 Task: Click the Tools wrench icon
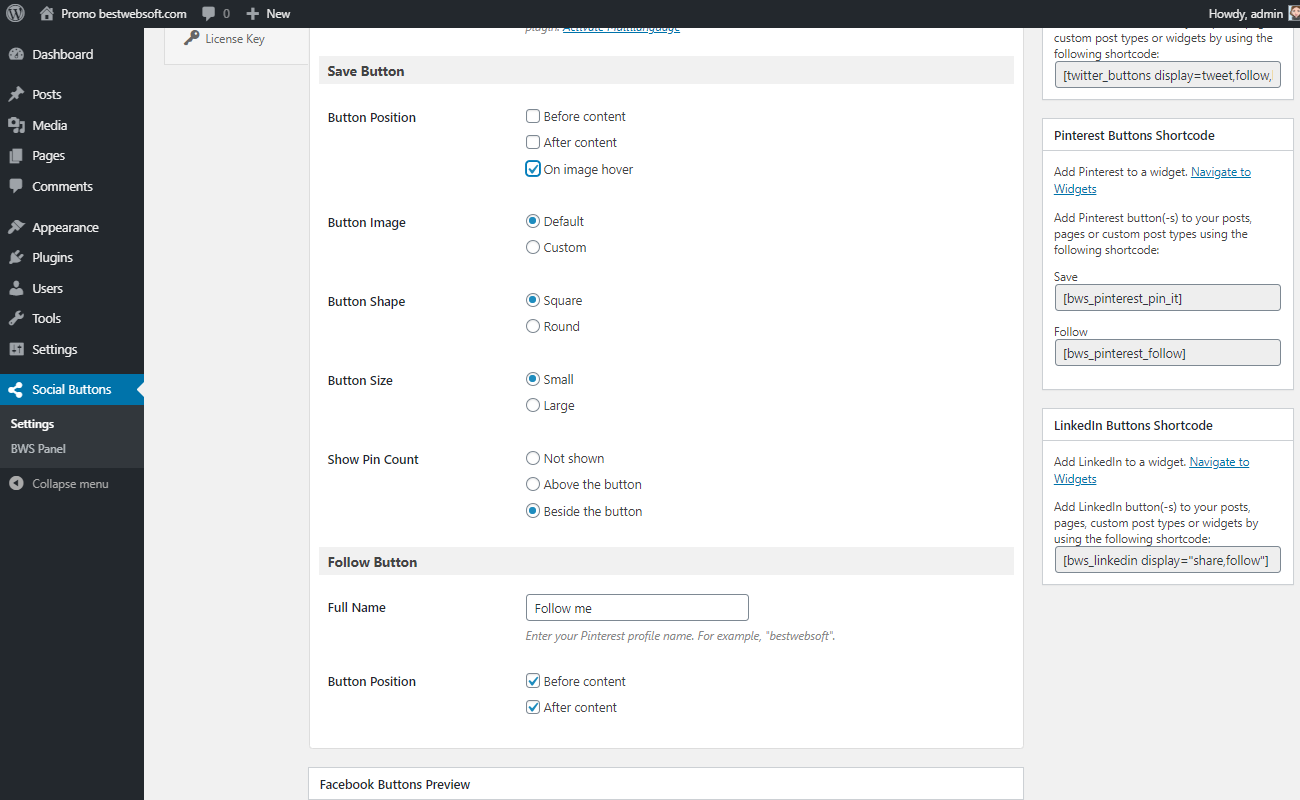click(x=16, y=318)
